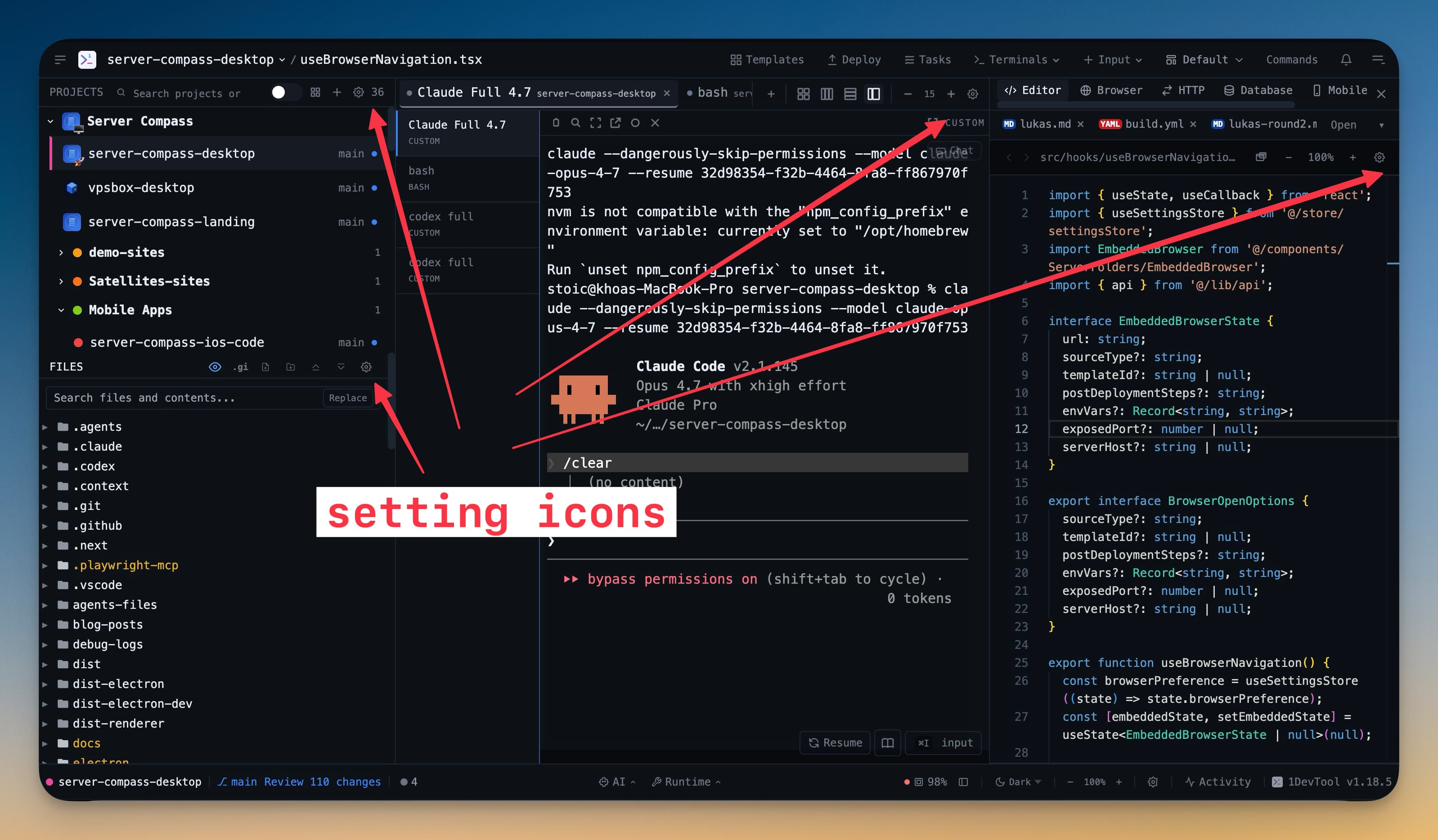Maximize the terminal pane
This screenshot has height=840, width=1438.
click(596, 123)
